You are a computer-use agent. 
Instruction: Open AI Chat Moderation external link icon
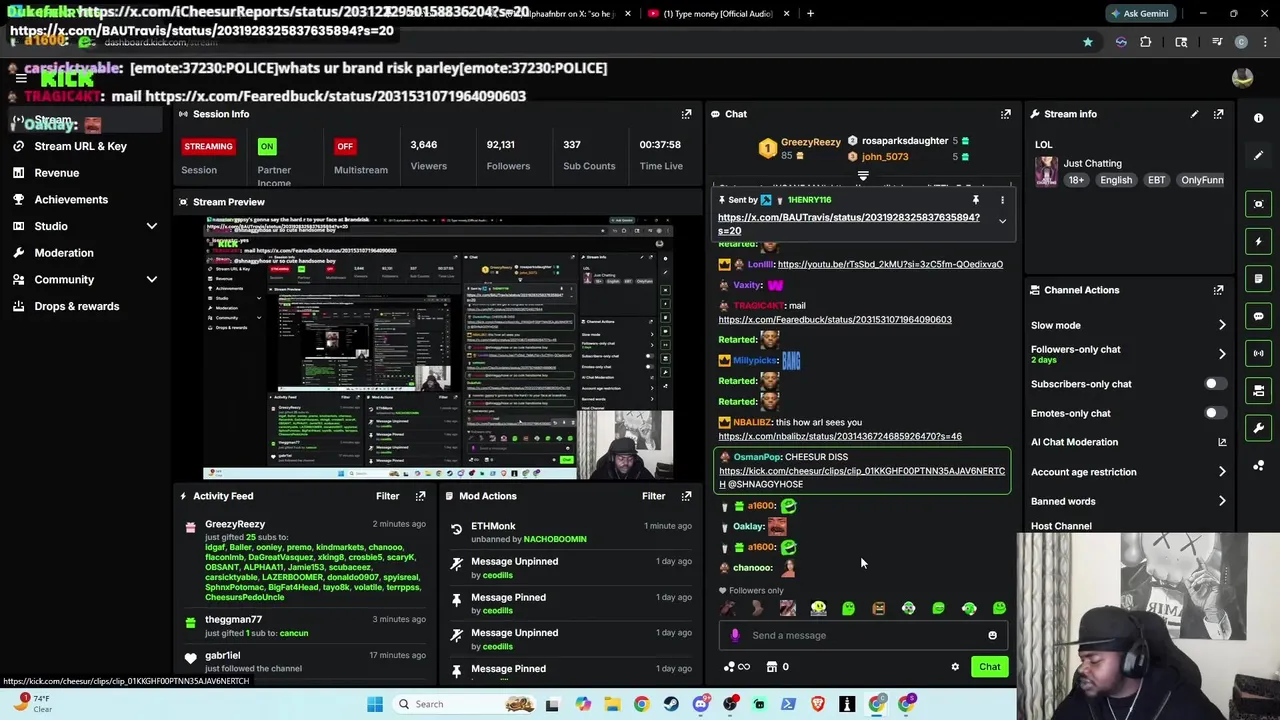click(x=1222, y=442)
